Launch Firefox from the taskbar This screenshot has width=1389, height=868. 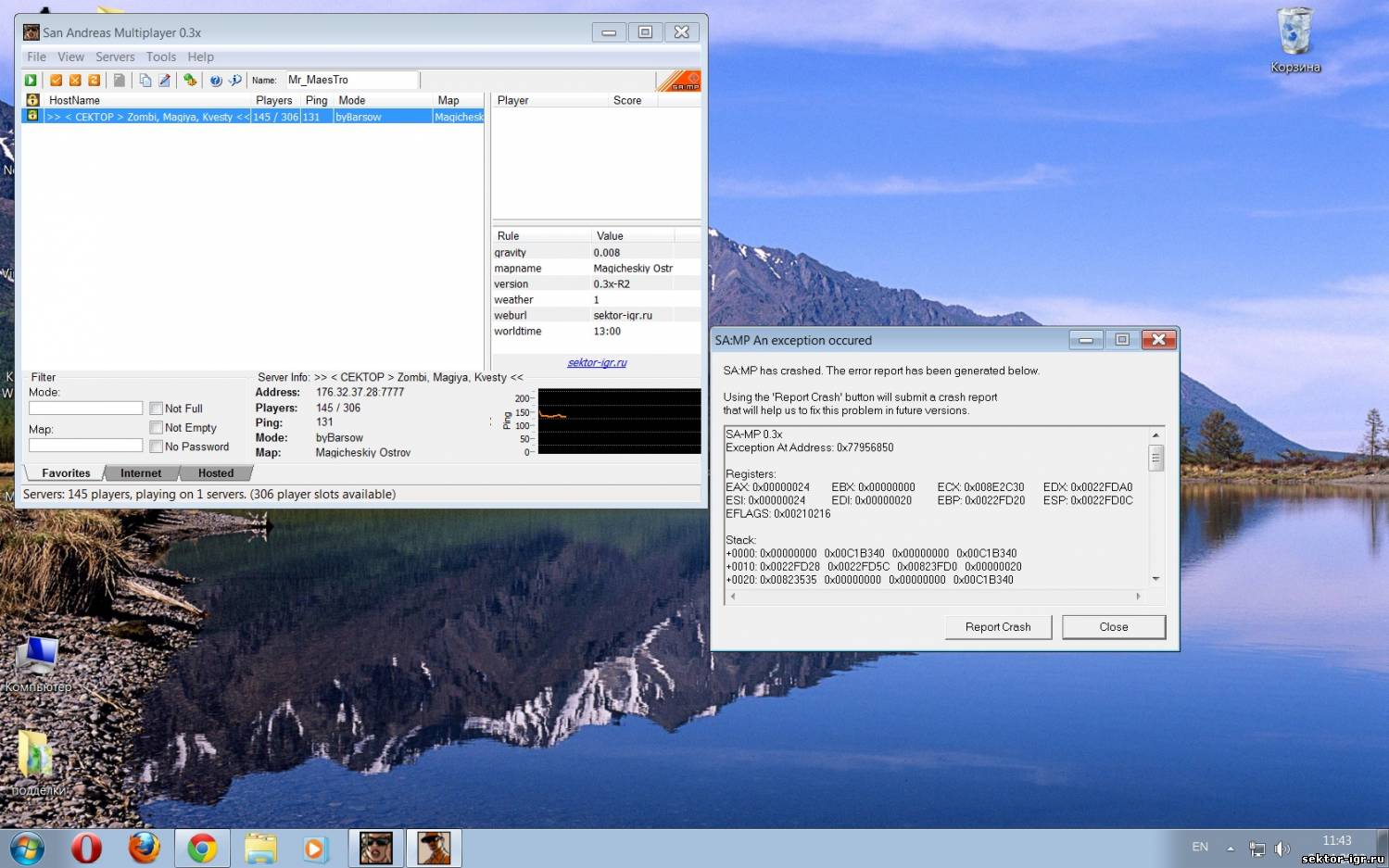(144, 848)
